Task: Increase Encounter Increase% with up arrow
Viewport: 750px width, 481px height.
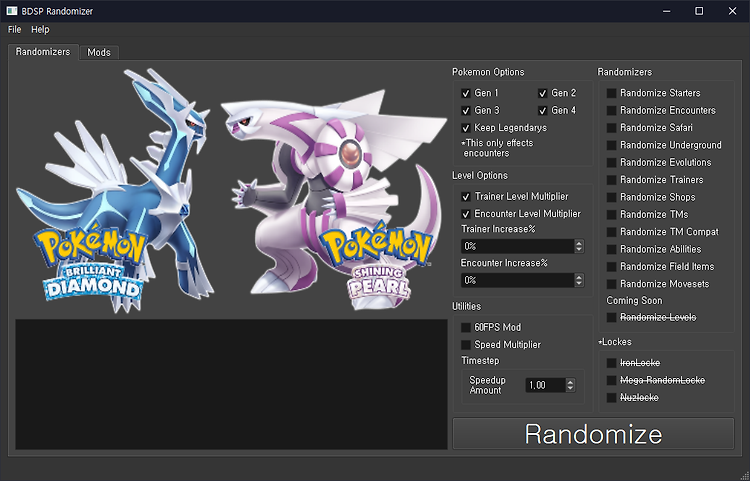Action: (579, 277)
